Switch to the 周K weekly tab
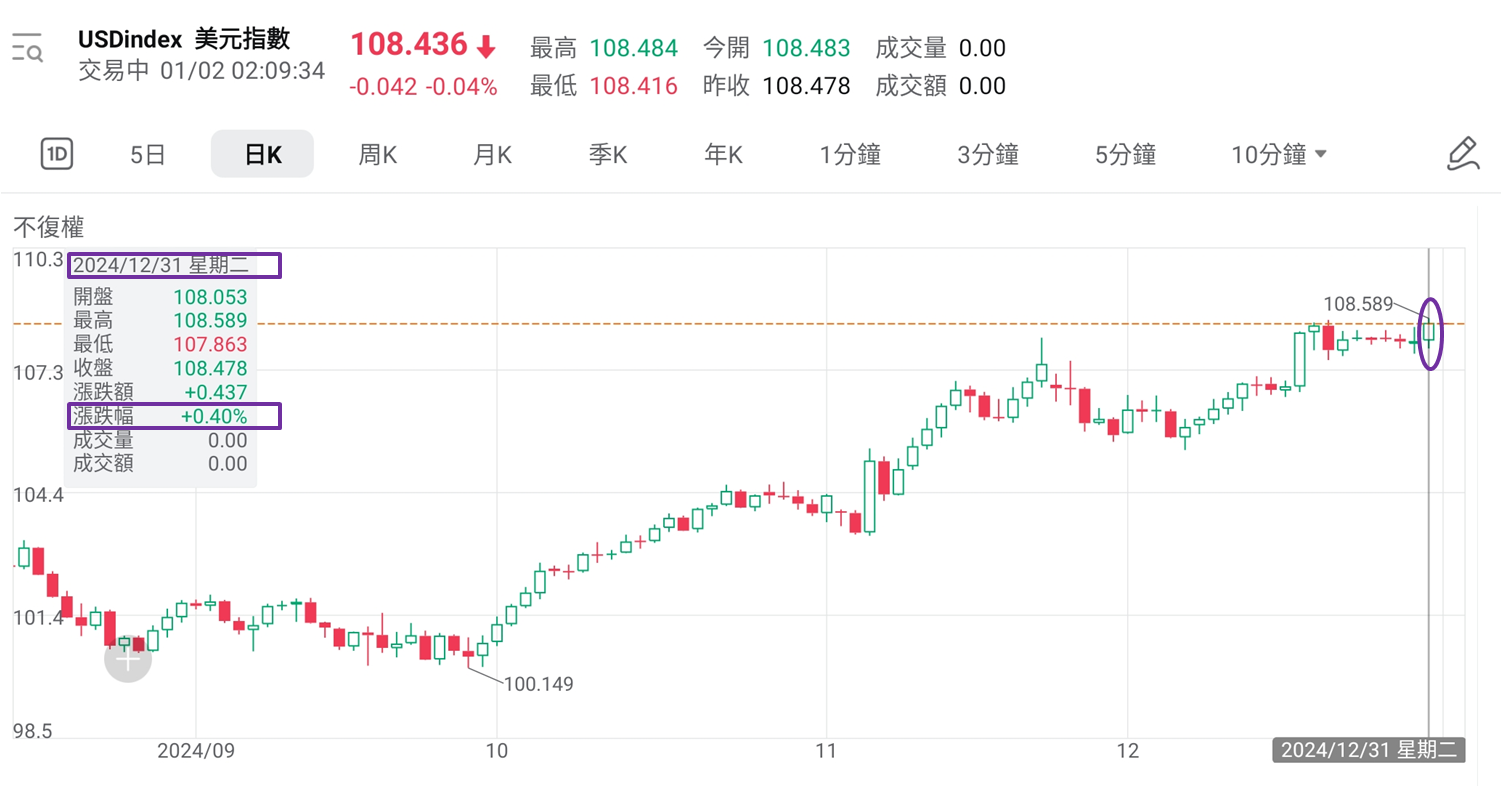Screen dimensions: 1502x787 [378, 155]
